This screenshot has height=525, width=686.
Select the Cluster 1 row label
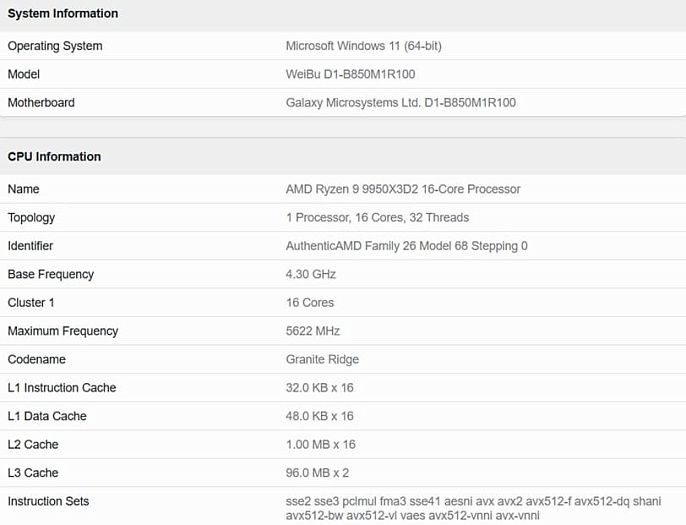tap(31, 303)
